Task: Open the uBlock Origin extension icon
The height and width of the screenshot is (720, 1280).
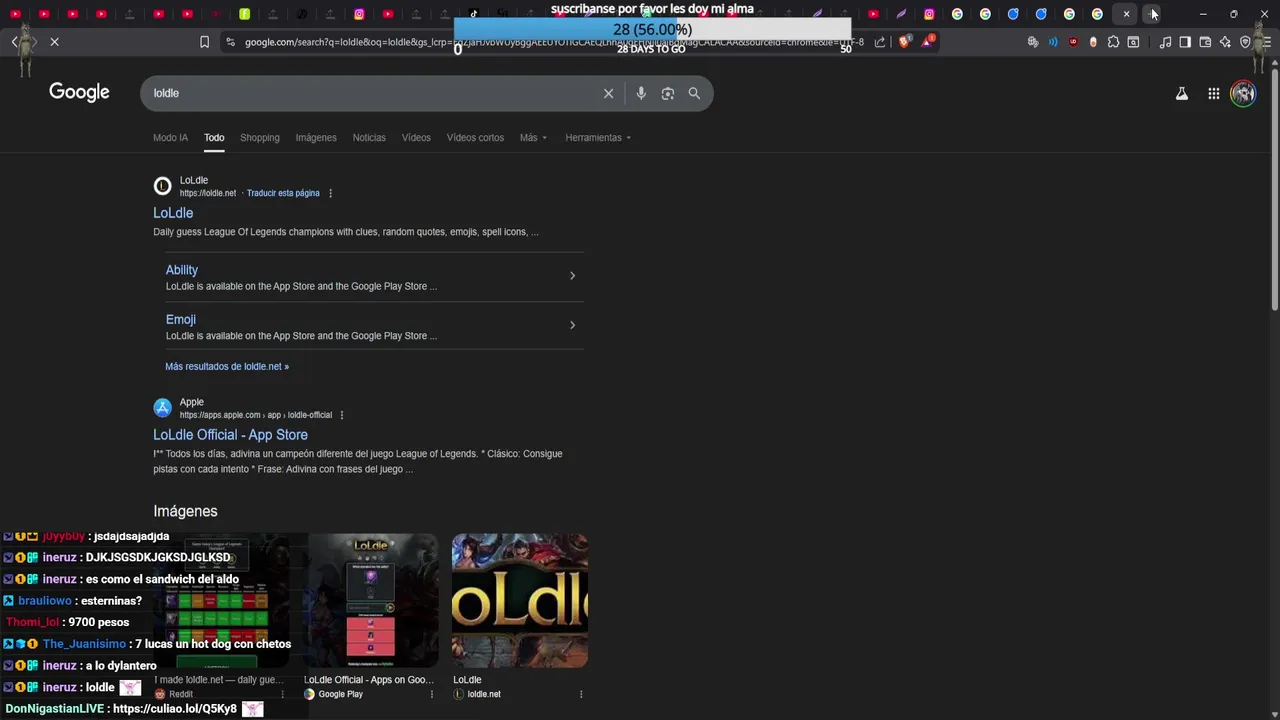Action: coord(1073,42)
